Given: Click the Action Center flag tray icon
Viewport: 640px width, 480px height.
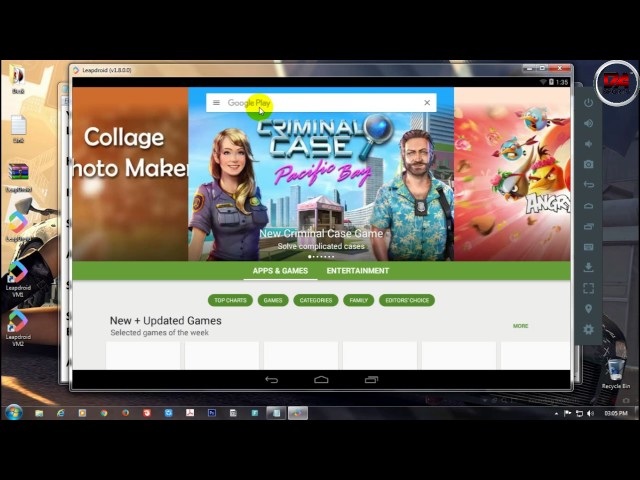Looking at the screenshot, I should point(567,413).
